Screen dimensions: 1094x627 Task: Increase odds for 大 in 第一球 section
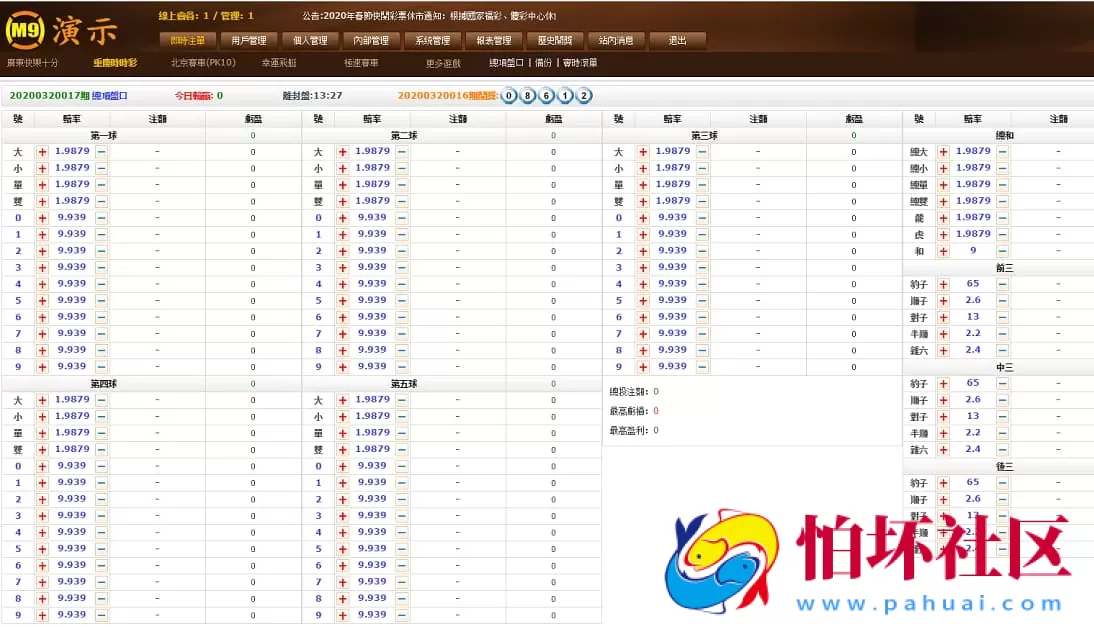coord(40,151)
